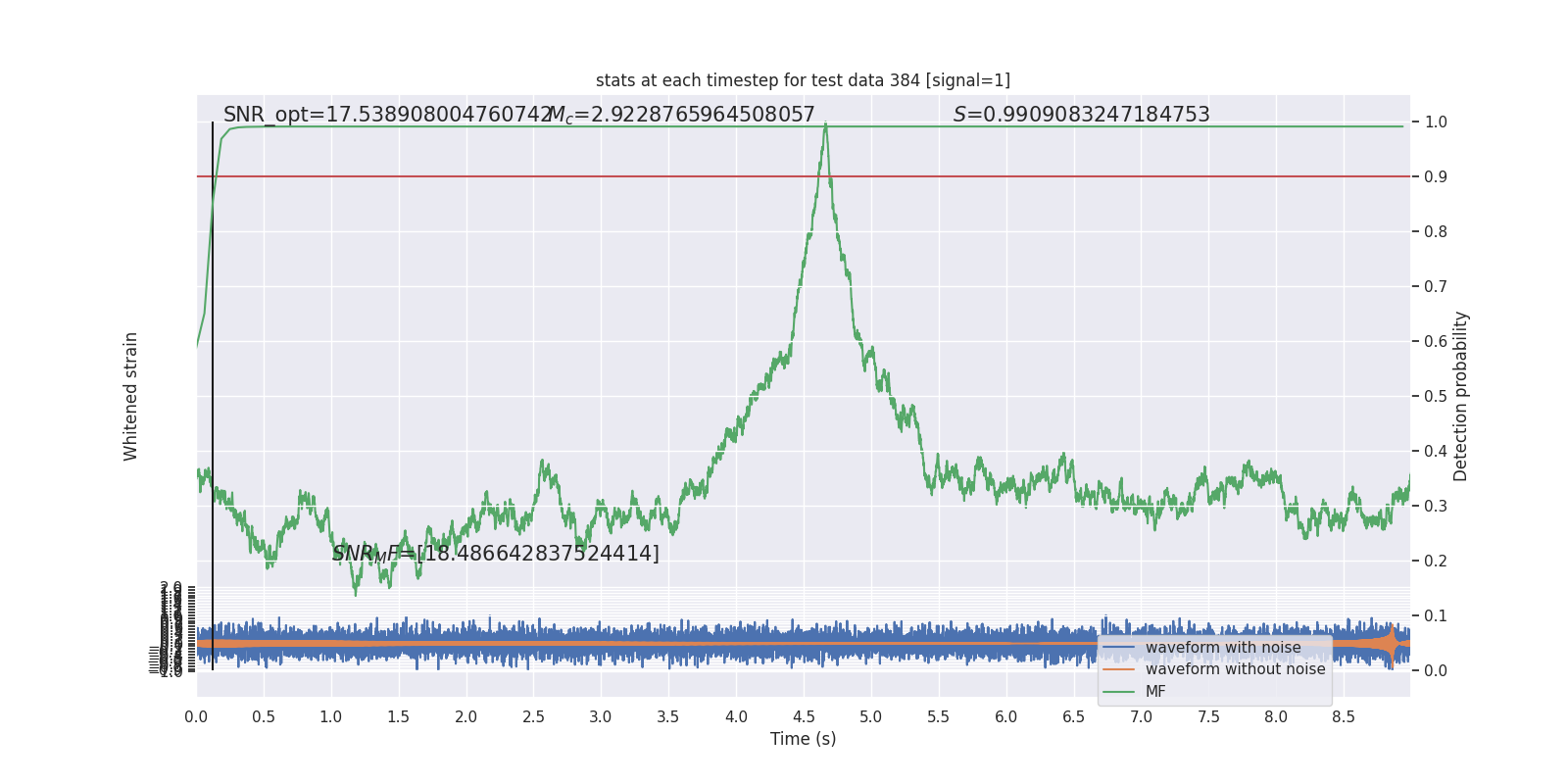This screenshot has height=784, width=1568.
Task: Click the x-axis tick label 2.5
Action: click(533, 717)
